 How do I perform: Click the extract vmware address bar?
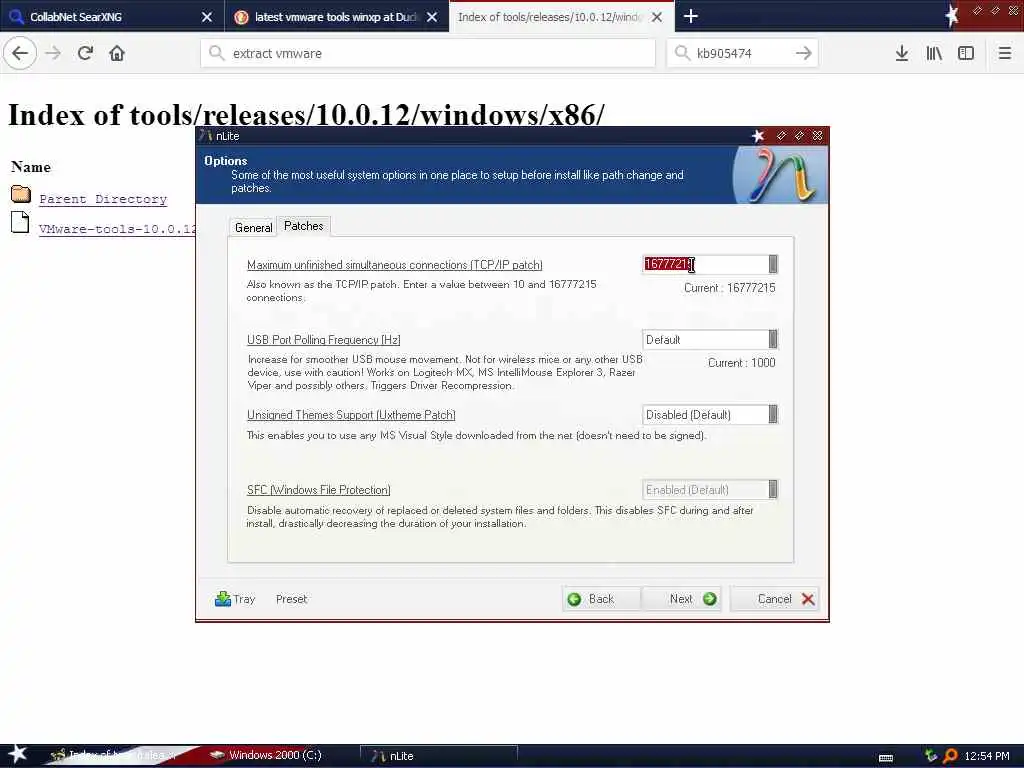(x=428, y=53)
